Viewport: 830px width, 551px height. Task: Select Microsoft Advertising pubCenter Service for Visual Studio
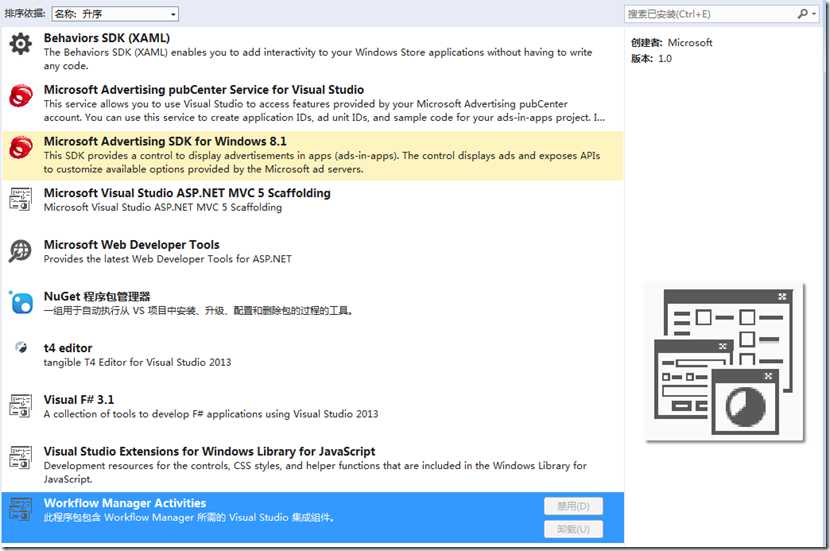coord(204,89)
